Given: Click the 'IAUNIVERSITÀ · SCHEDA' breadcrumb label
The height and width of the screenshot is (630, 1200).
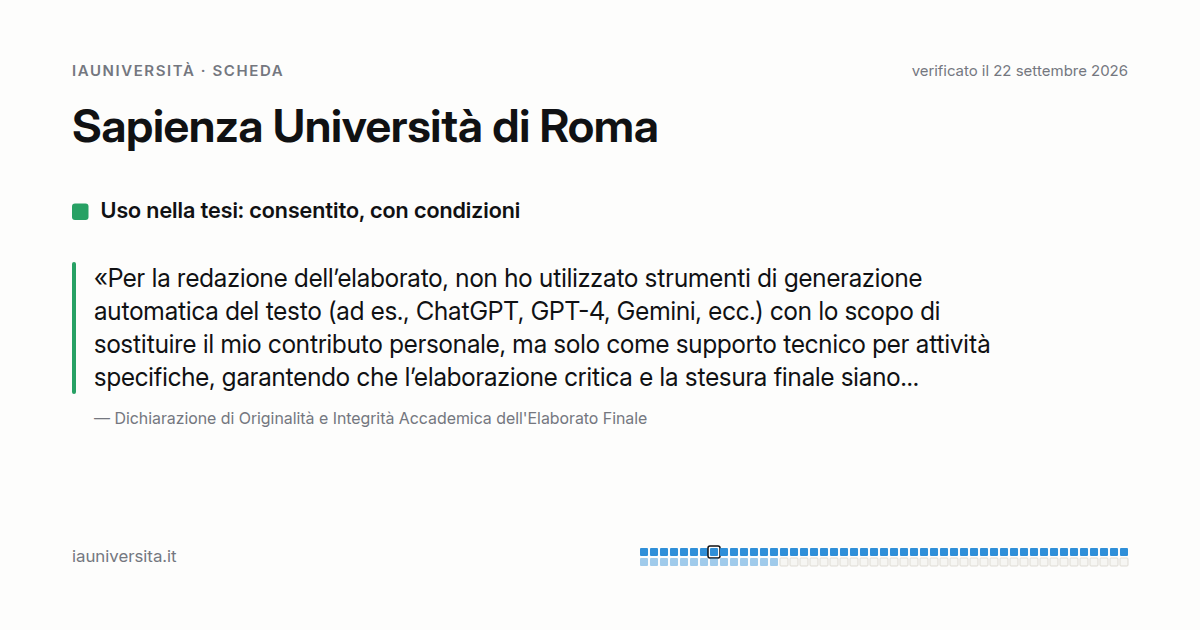Looking at the screenshot, I should coord(178,71).
